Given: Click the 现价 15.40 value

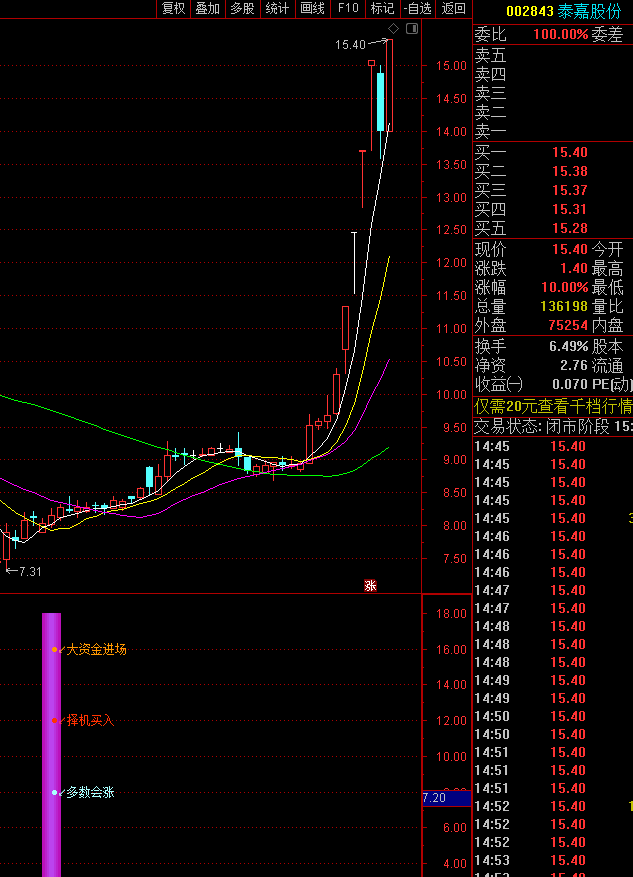Looking at the screenshot, I should (570, 249).
